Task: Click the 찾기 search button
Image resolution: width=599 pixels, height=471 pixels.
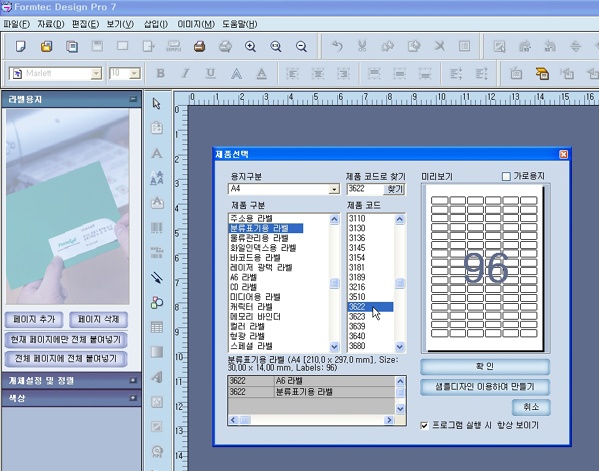Action: coord(395,189)
